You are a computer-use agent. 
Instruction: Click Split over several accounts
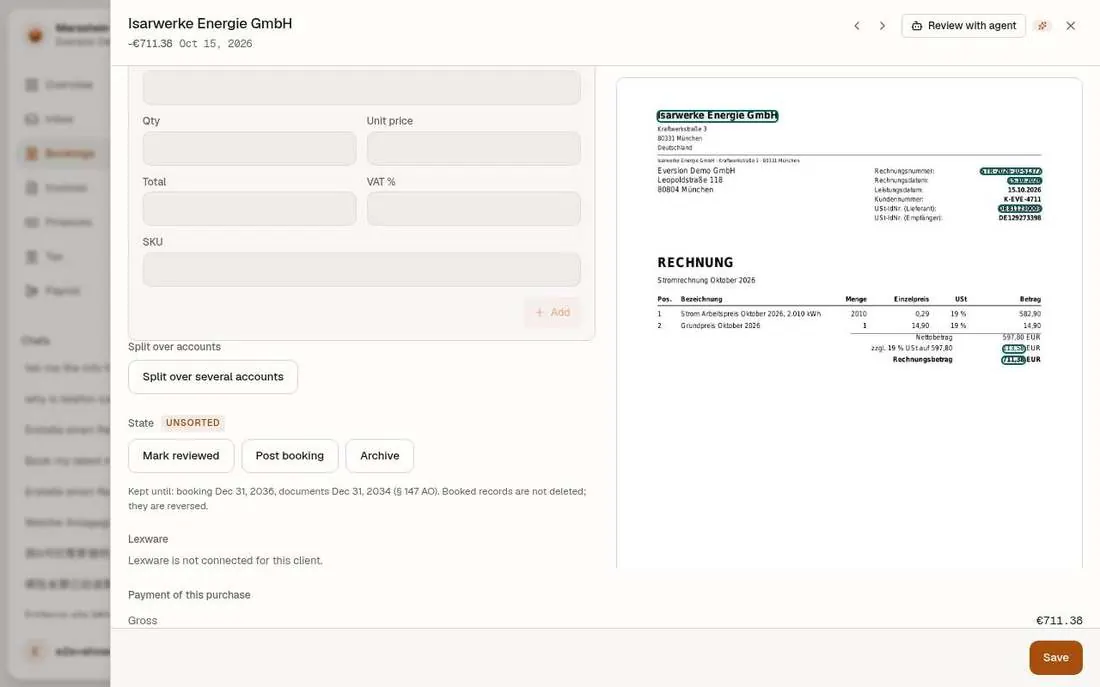[x=213, y=377]
